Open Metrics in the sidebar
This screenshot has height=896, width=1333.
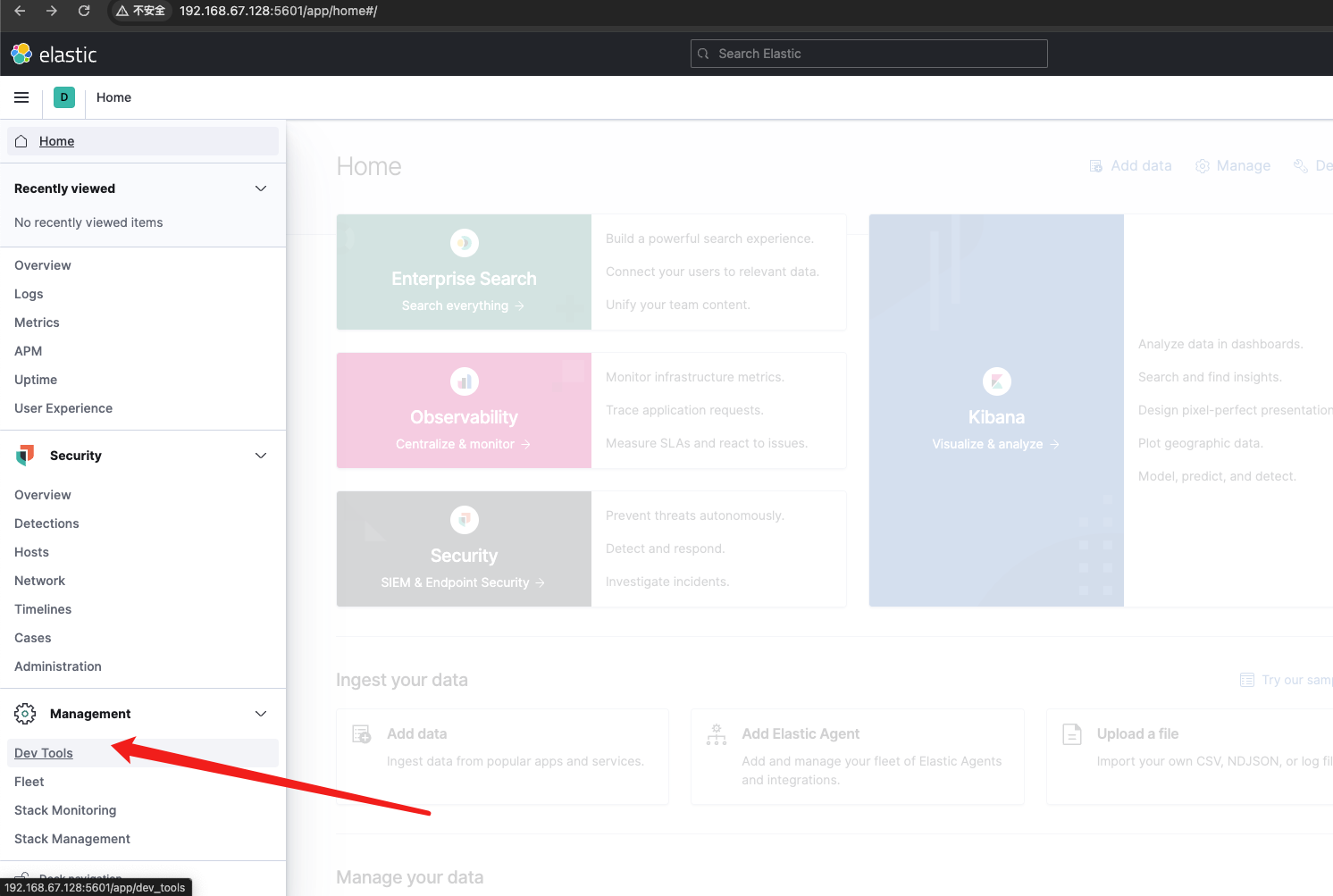(37, 322)
